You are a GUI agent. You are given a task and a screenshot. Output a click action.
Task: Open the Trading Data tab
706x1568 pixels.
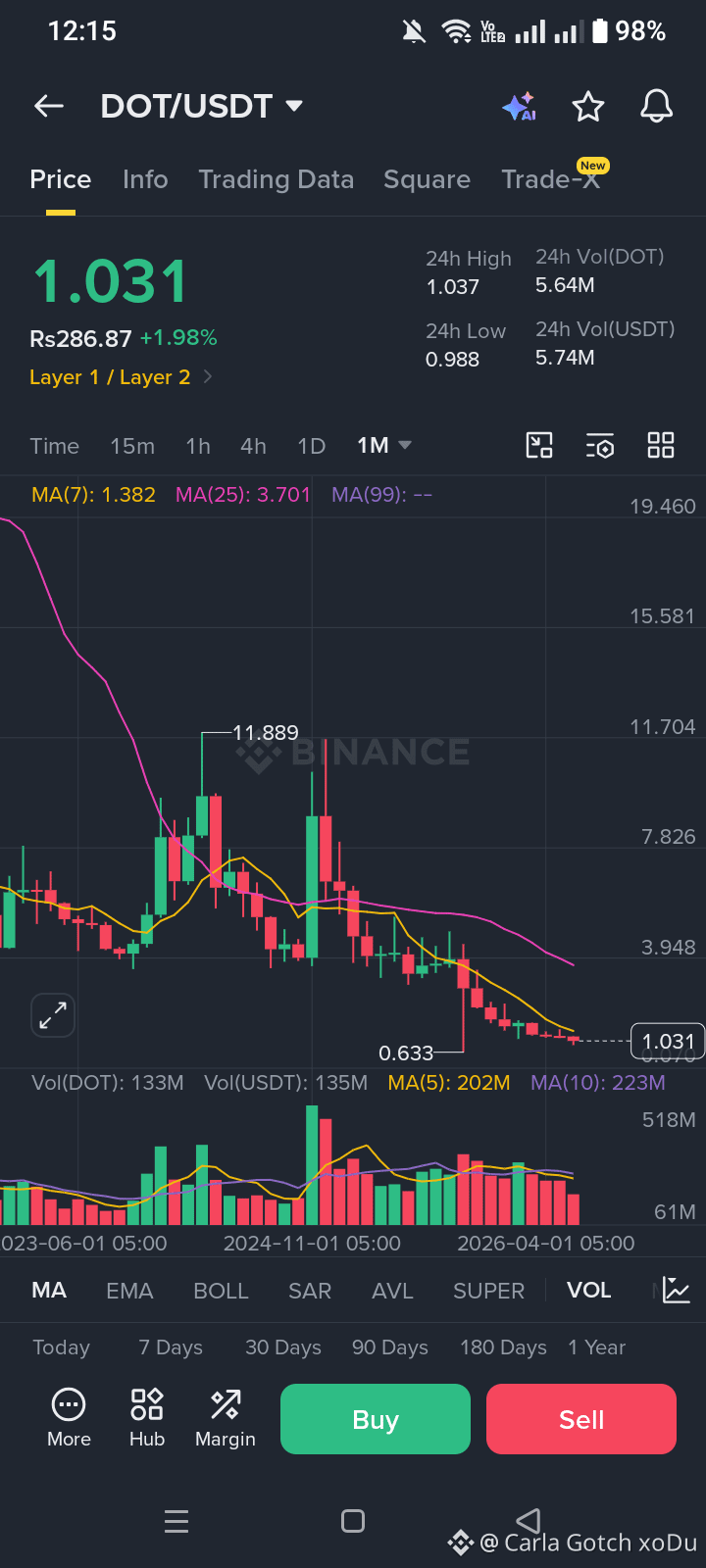(x=277, y=179)
